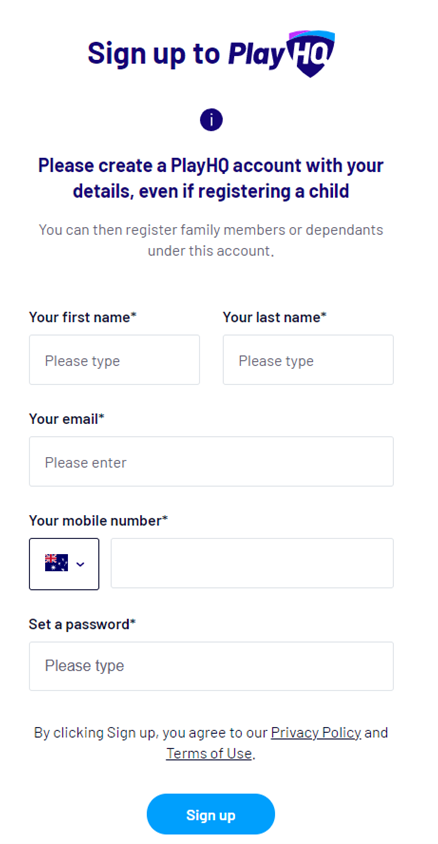Expand the country code chevron arrow
The image size is (438, 844).
(x=81, y=564)
